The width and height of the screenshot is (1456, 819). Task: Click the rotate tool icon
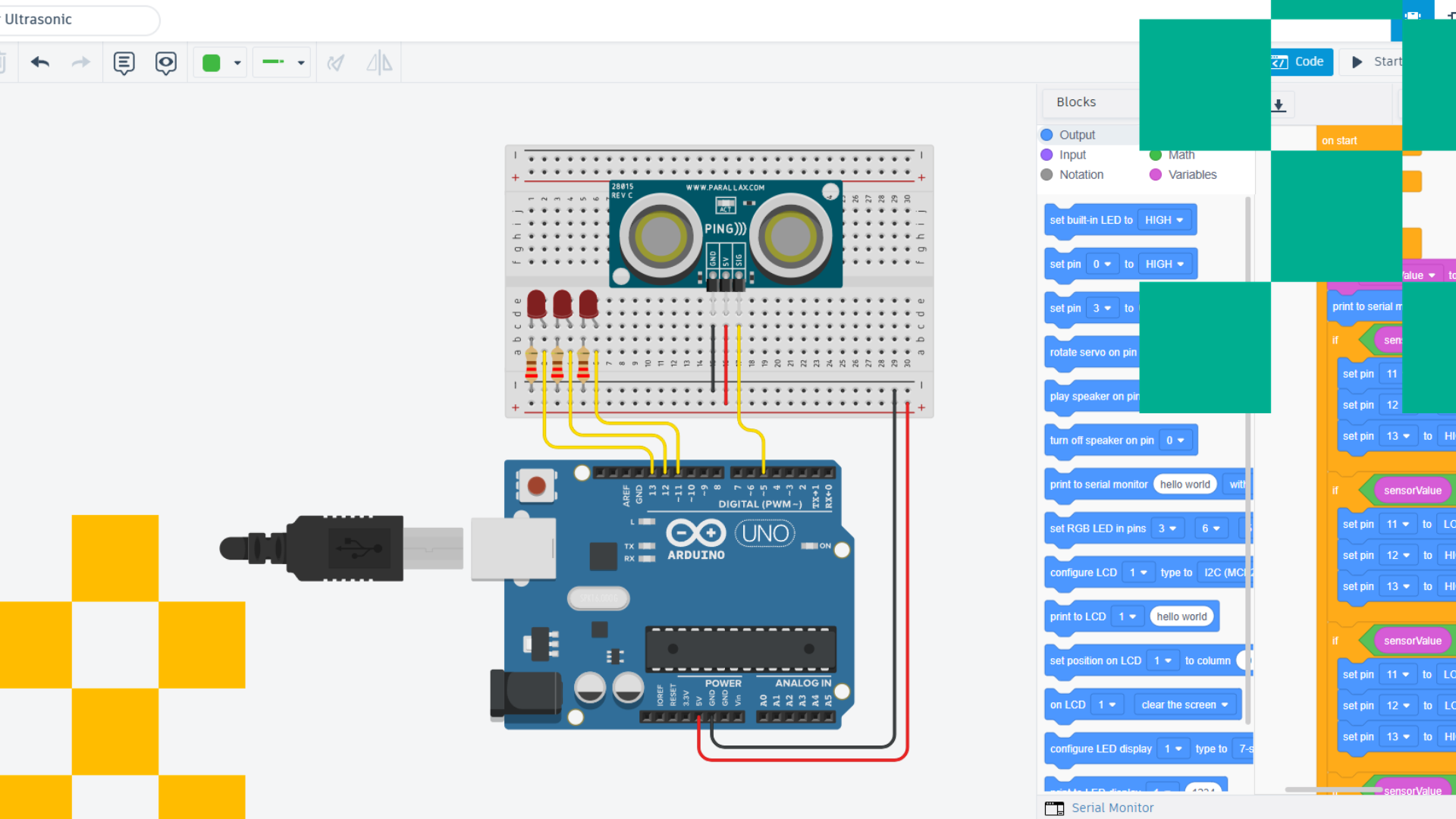coord(336,63)
